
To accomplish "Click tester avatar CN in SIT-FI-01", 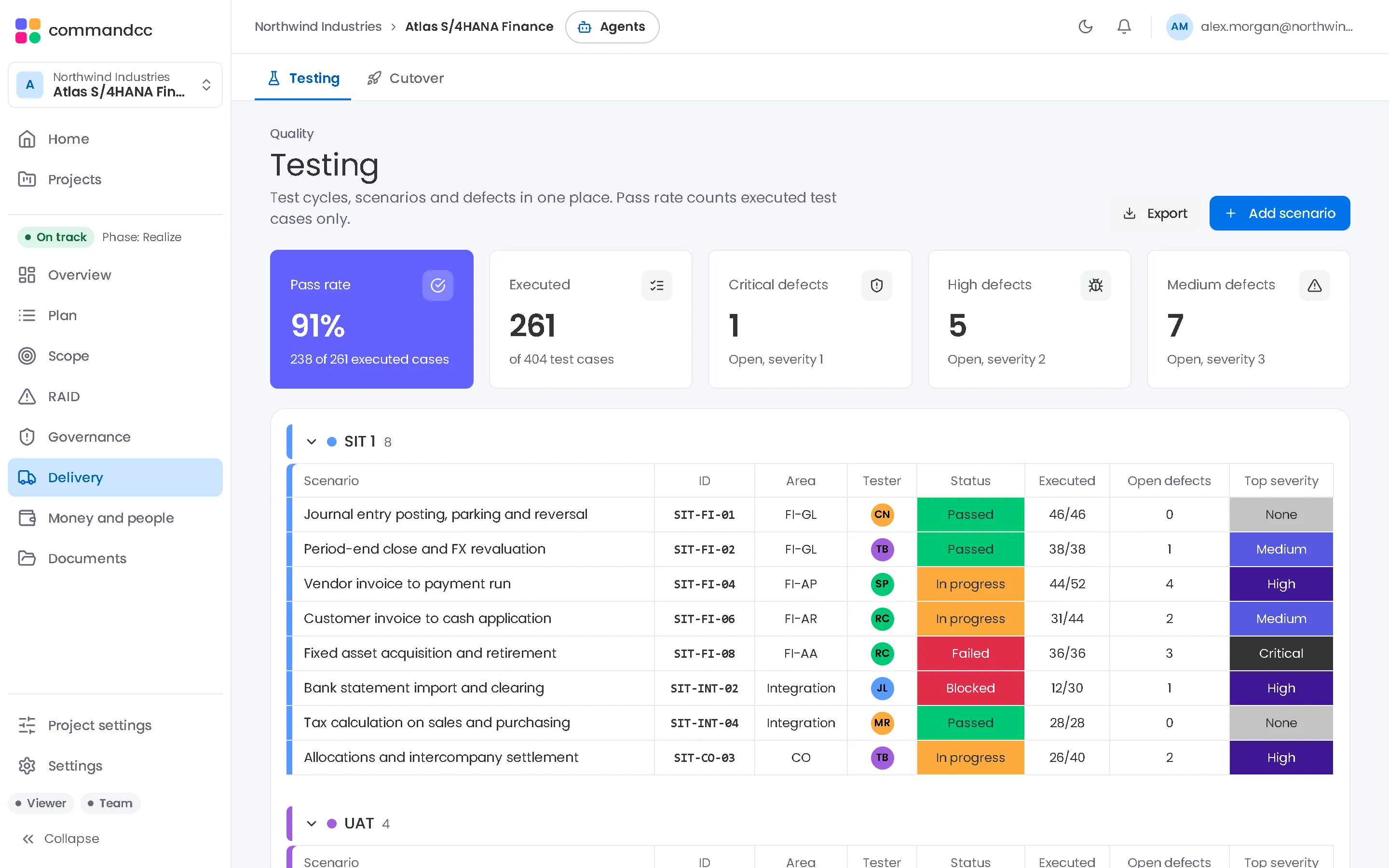I will [882, 515].
